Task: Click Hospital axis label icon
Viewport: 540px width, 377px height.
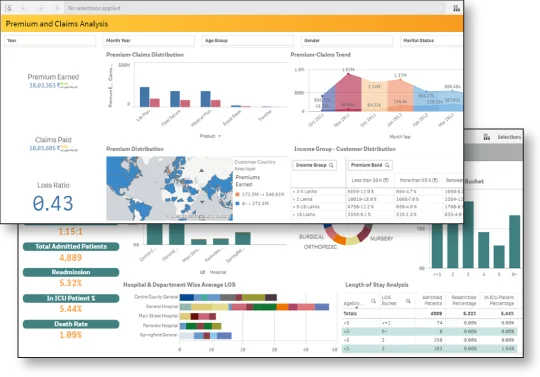Action: [x=202, y=272]
